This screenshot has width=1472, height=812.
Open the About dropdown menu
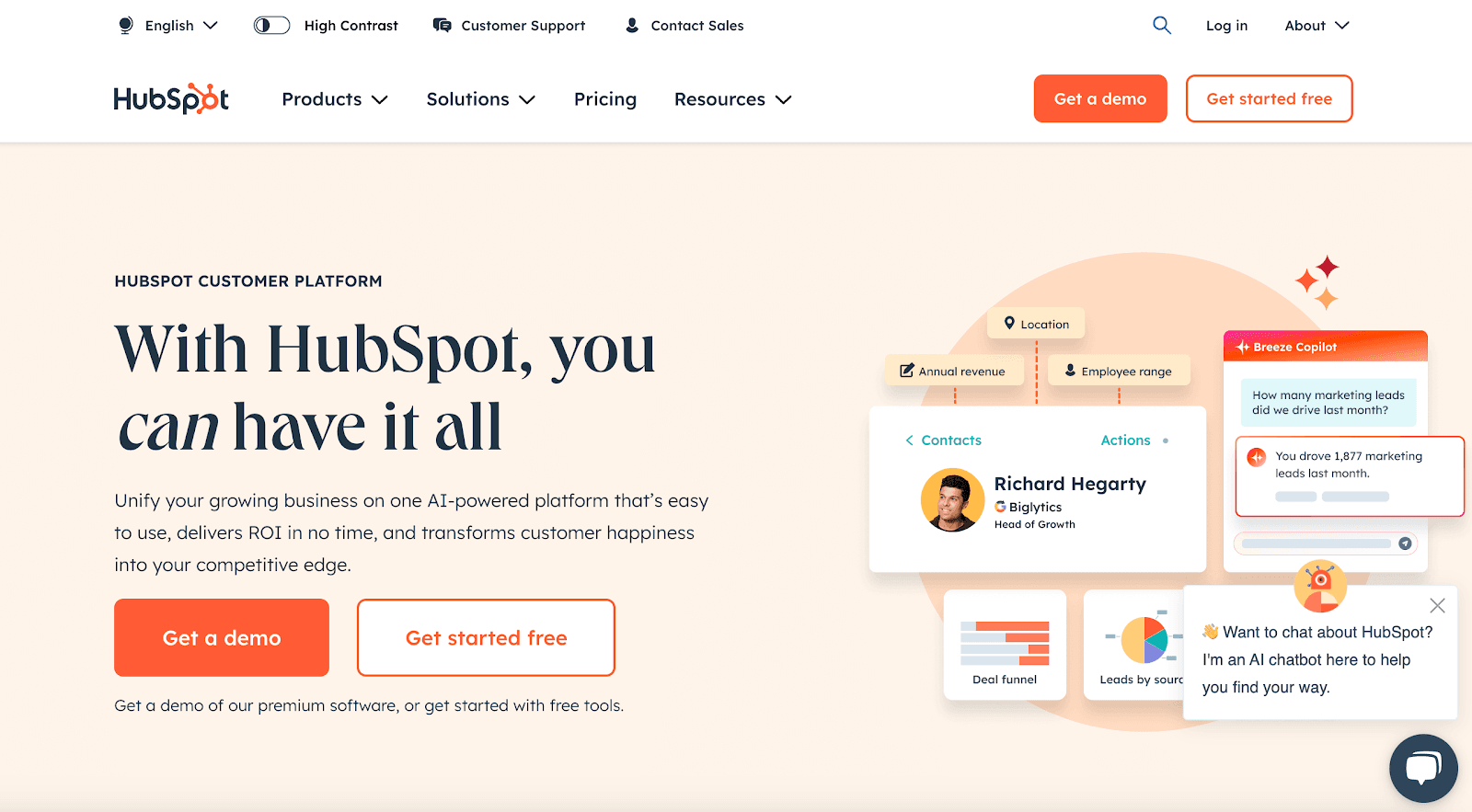pos(1317,26)
